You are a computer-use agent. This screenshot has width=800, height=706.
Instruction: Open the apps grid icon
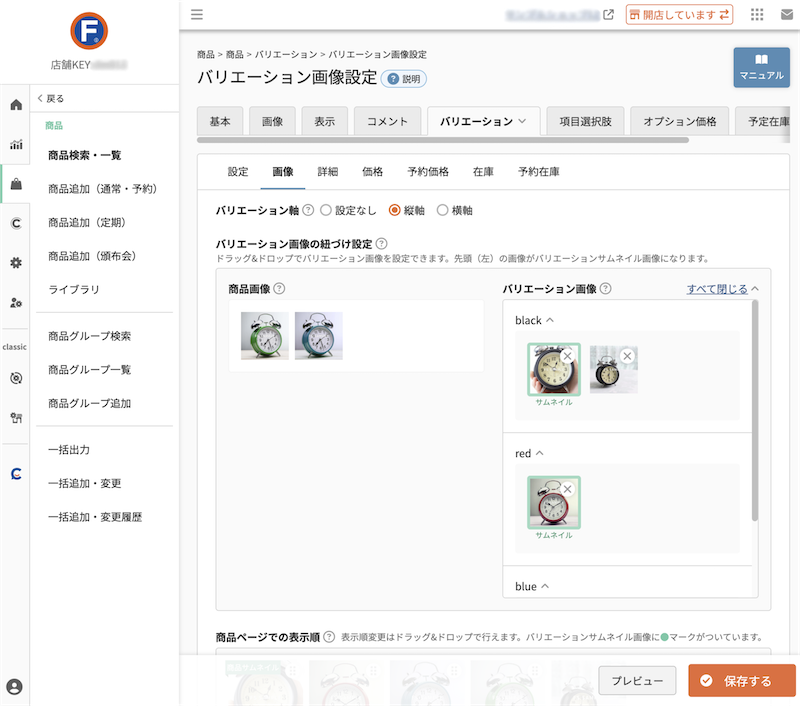point(757,14)
